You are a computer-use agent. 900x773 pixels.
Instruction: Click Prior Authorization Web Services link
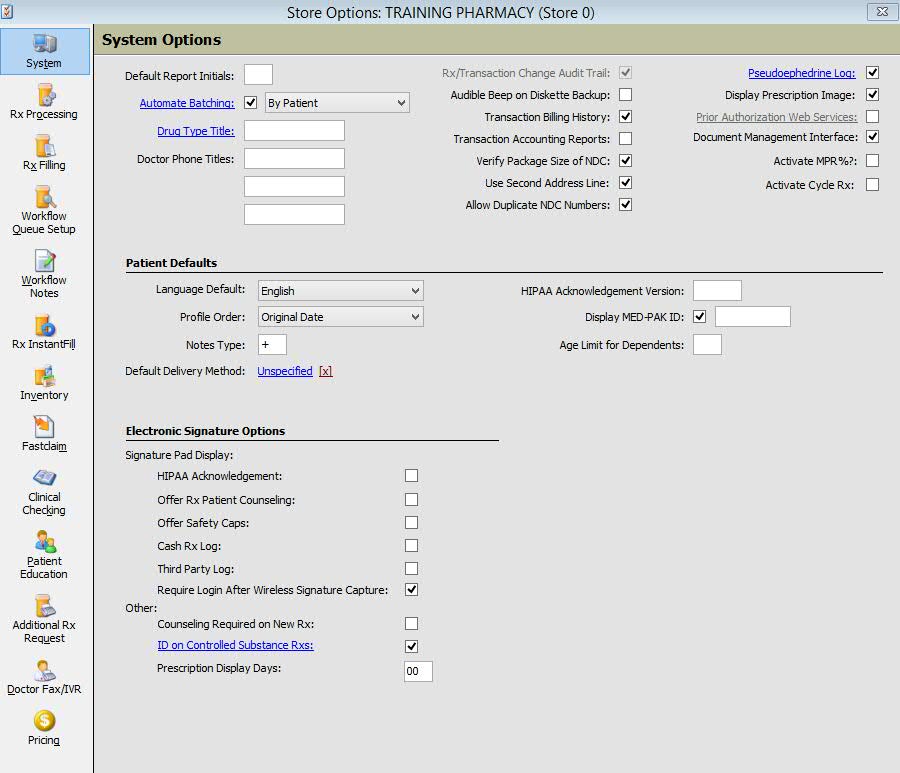click(777, 117)
